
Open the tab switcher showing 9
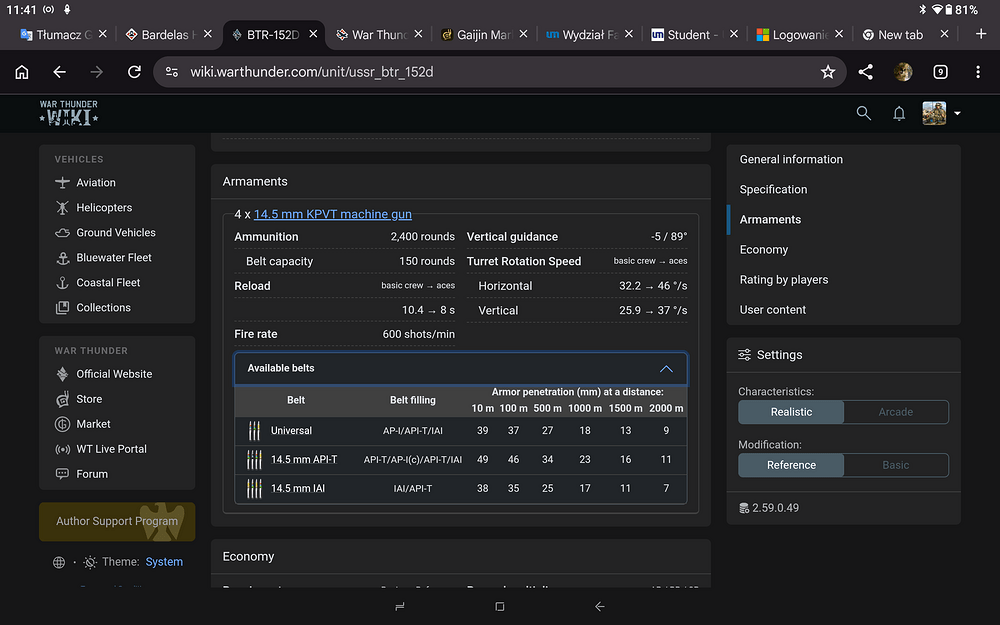click(940, 72)
